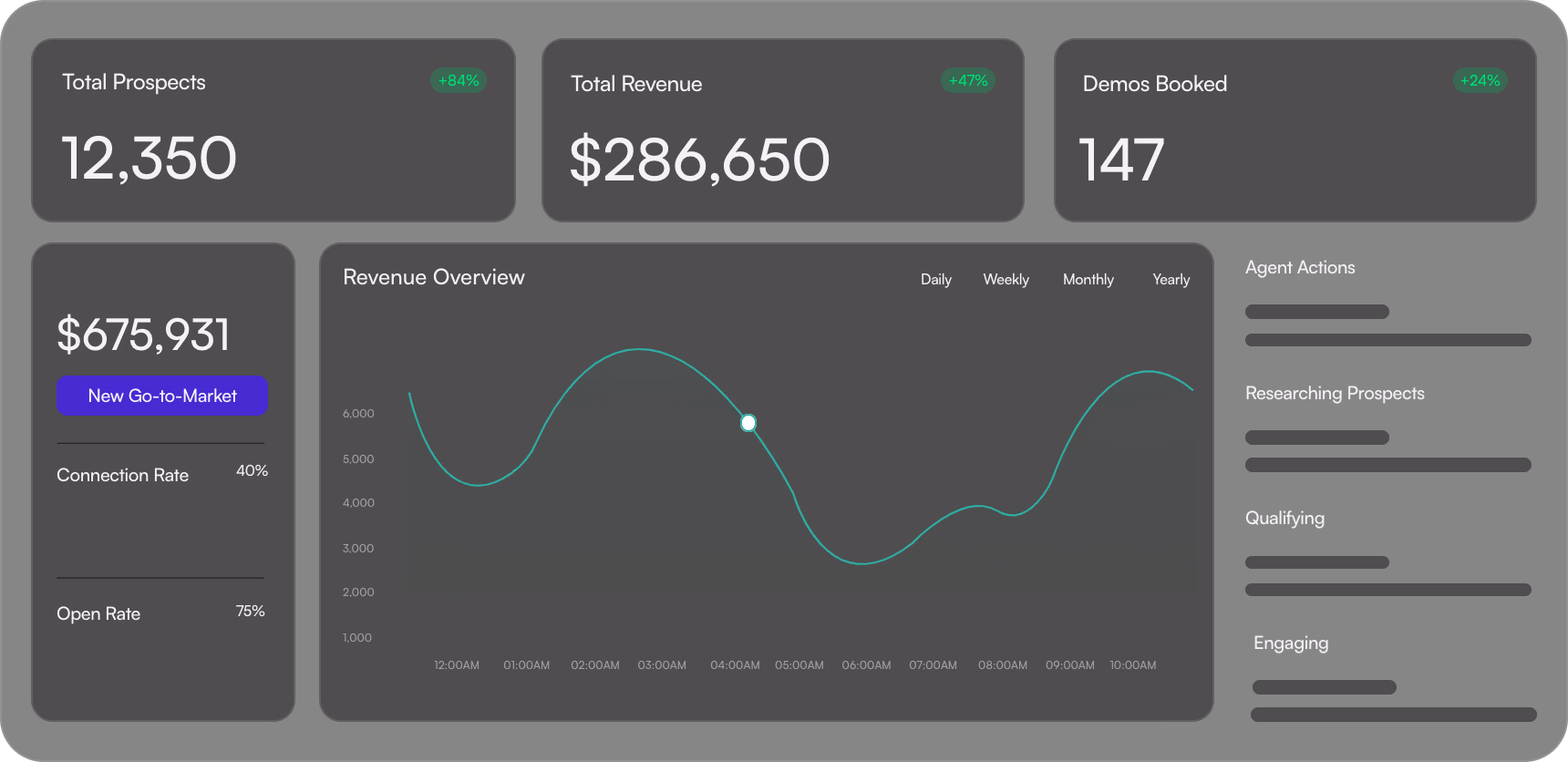Click the Researching Prospects label

[x=1335, y=393]
